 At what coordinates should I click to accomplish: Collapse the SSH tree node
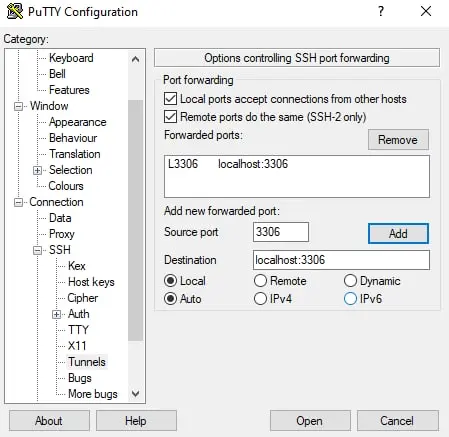tap(37, 250)
